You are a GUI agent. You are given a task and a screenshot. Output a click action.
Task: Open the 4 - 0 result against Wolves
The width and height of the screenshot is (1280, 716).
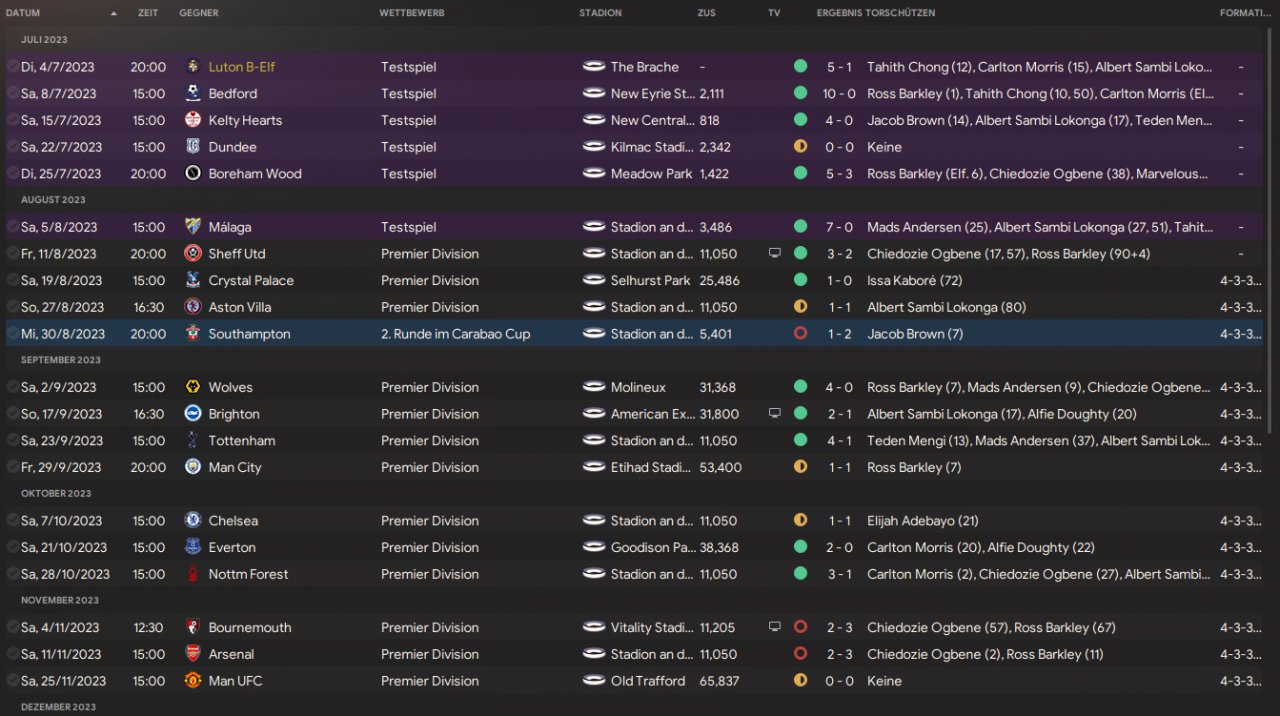tap(839, 387)
